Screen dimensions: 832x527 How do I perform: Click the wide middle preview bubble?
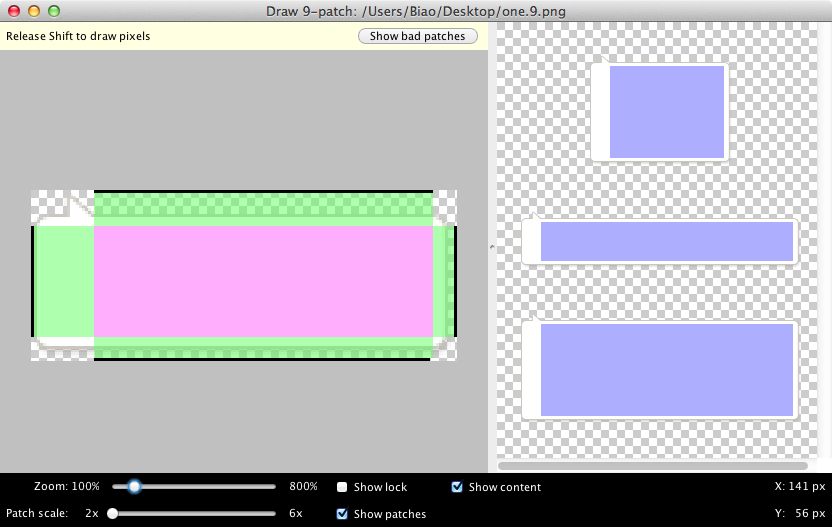click(660, 240)
